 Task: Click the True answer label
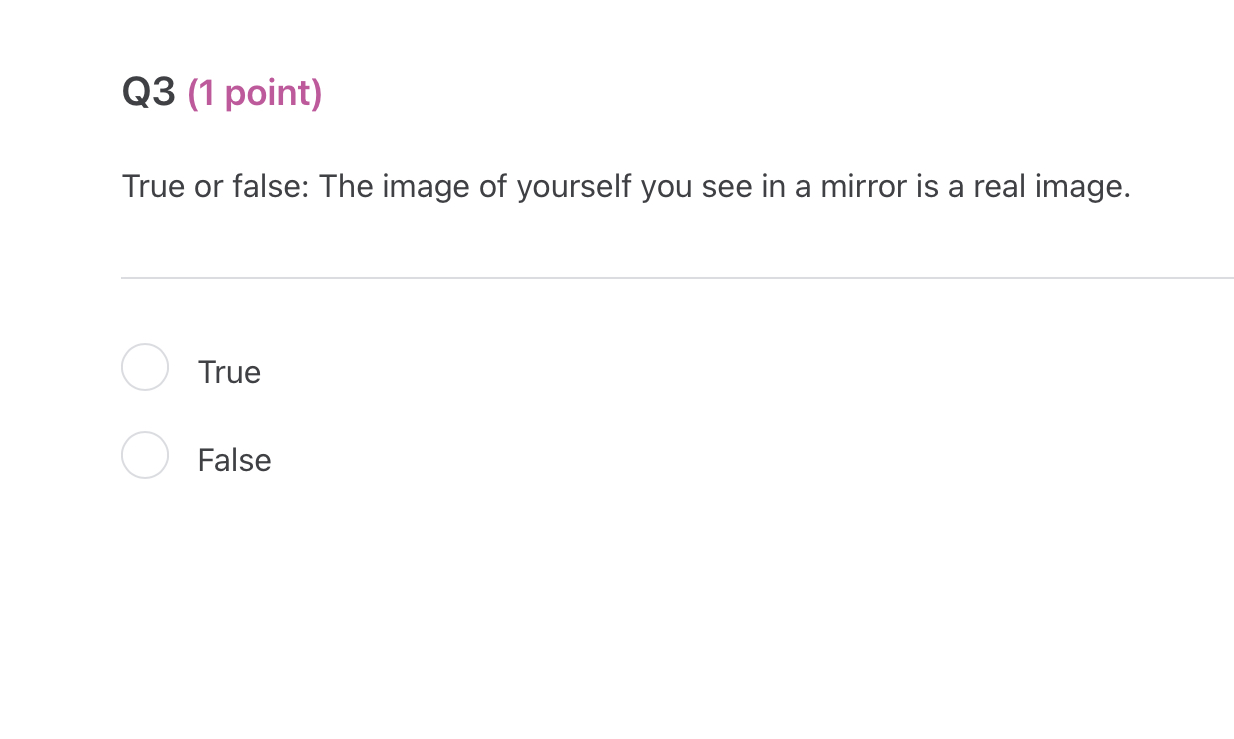tap(229, 371)
